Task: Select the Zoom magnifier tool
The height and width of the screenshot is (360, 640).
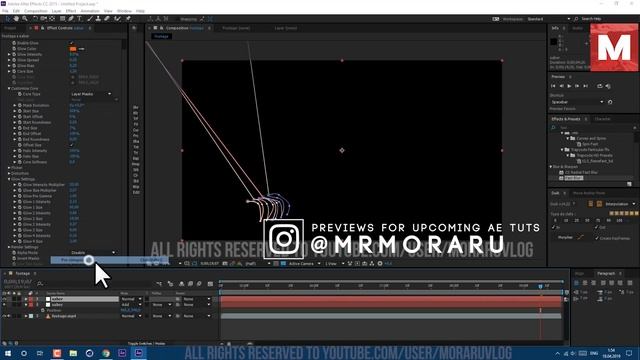Action: [x=25, y=19]
